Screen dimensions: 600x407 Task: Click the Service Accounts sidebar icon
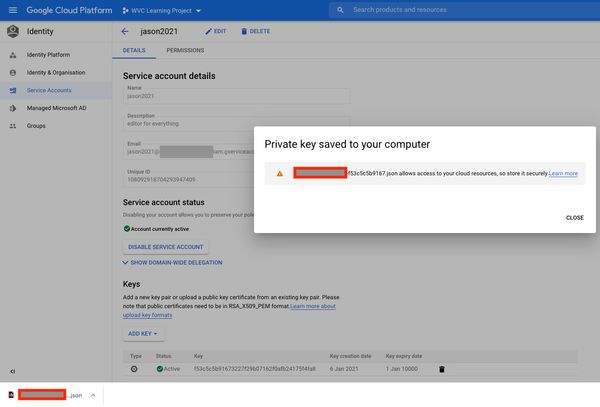pos(13,91)
